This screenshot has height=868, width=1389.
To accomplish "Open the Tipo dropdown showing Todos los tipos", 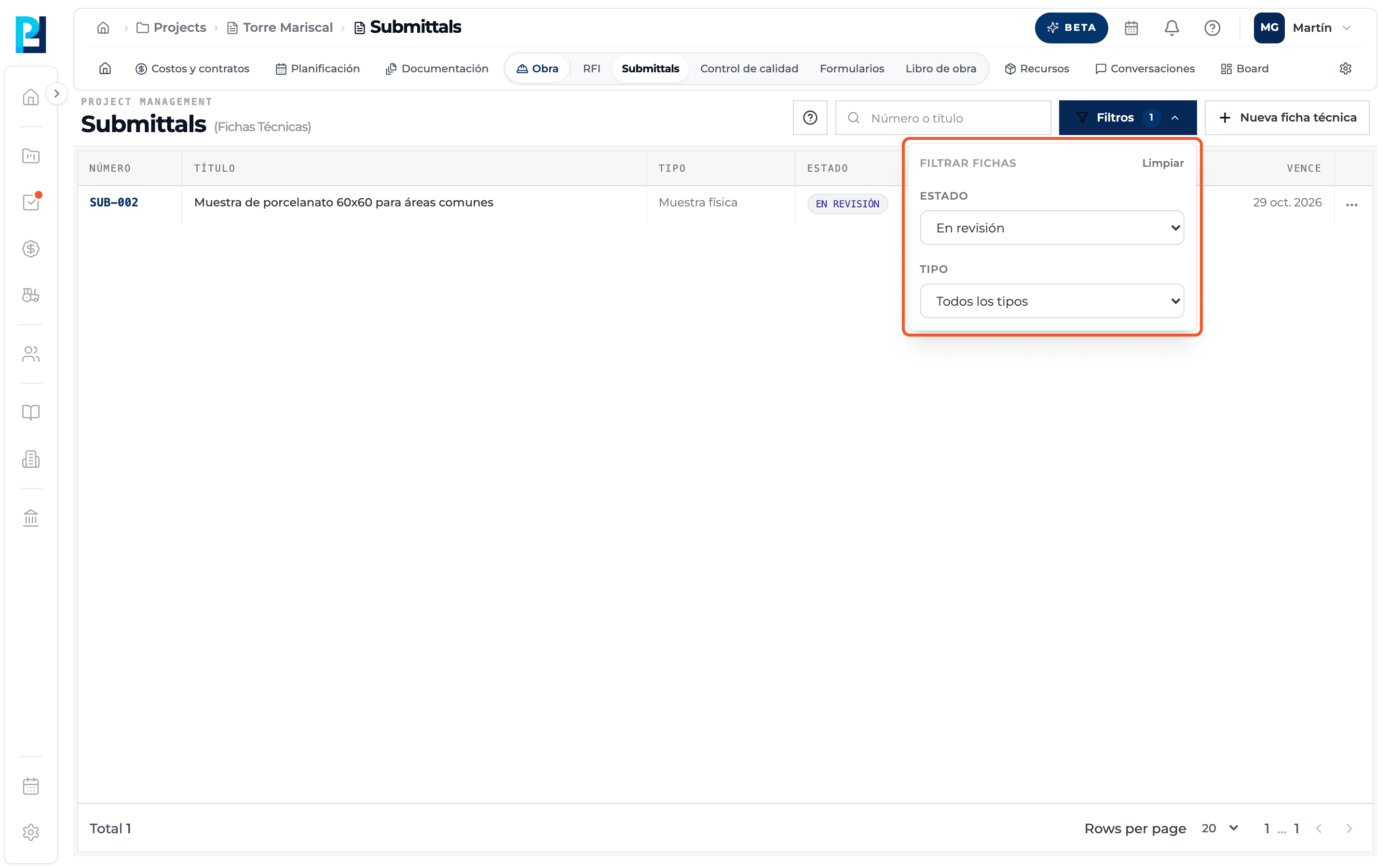I will pyautogui.click(x=1051, y=301).
